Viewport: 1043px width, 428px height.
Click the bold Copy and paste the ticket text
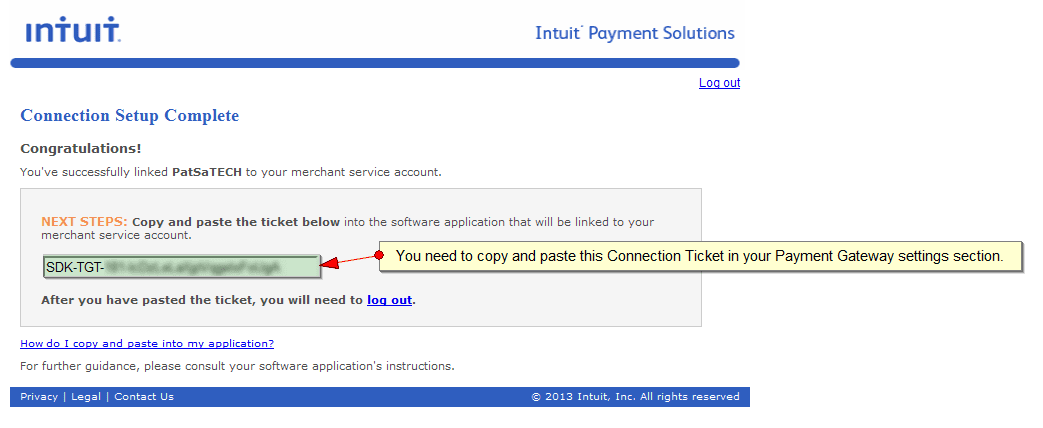(x=236, y=222)
